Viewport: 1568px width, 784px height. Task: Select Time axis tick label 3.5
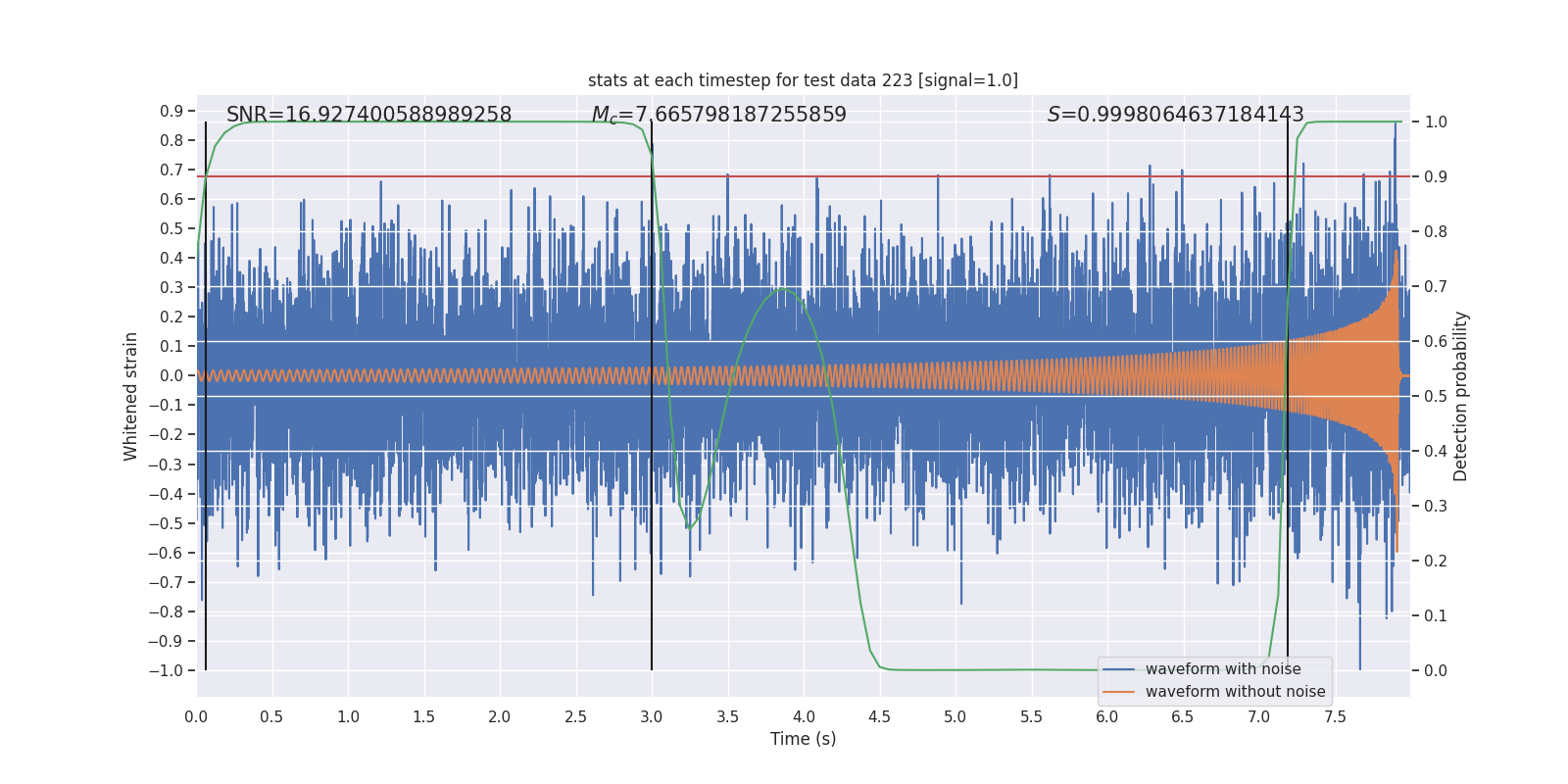tap(727, 717)
